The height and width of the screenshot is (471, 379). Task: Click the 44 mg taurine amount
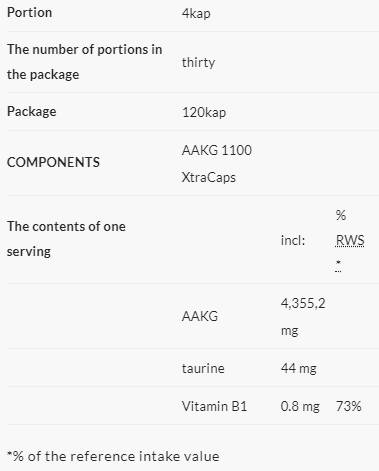point(299,368)
